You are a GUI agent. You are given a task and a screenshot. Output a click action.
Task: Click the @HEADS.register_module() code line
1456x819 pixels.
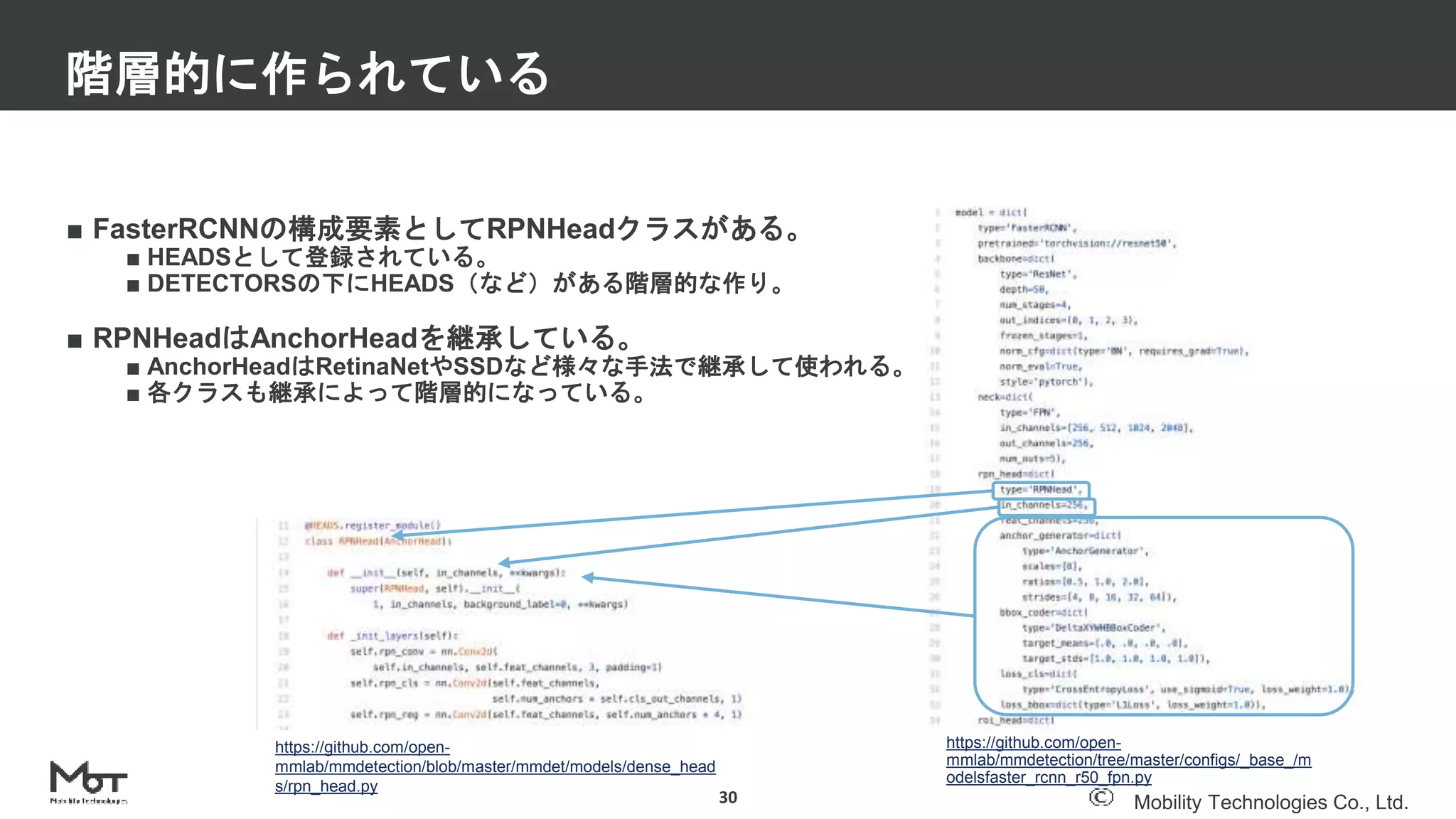click(373, 525)
